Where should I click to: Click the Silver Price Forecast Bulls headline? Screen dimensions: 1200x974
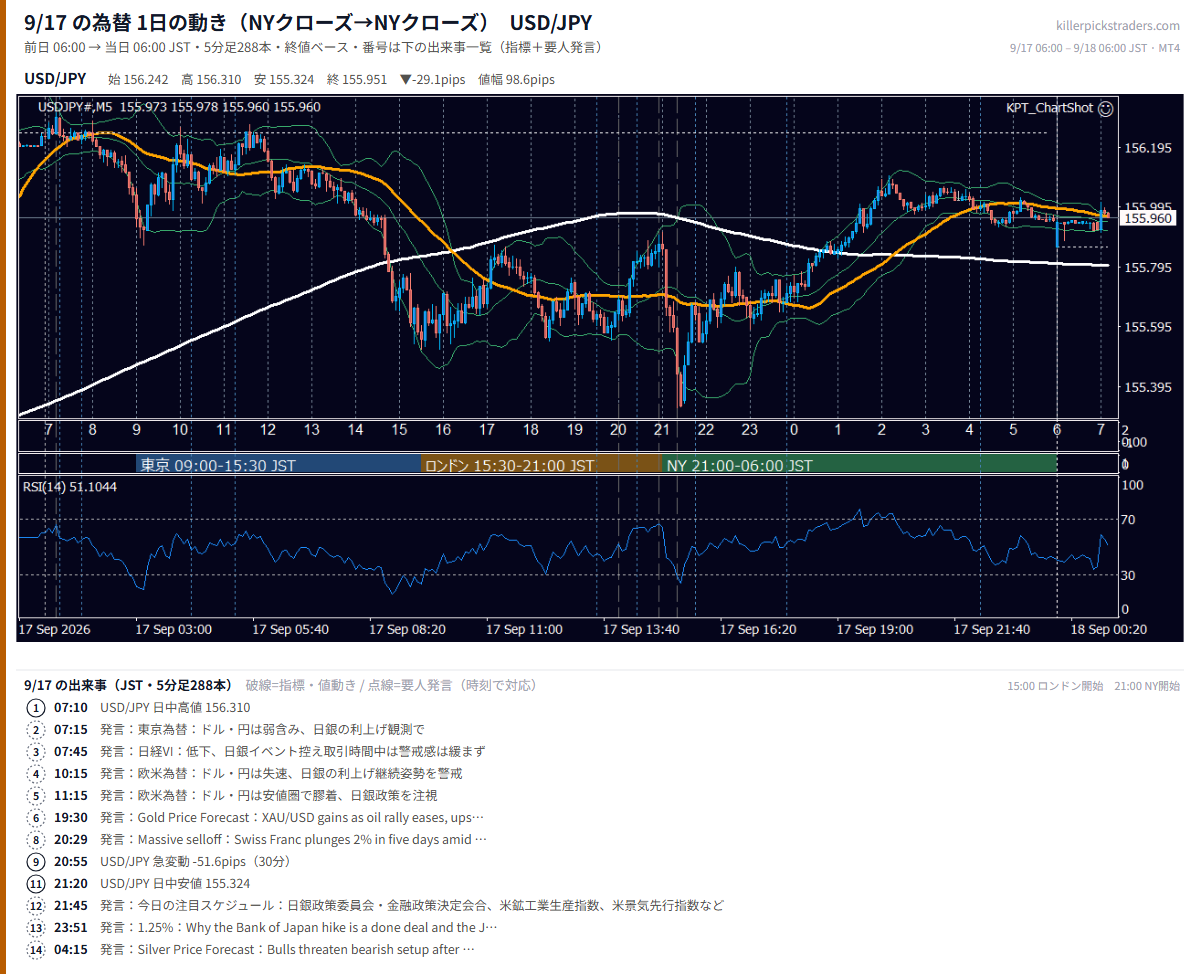287,949
